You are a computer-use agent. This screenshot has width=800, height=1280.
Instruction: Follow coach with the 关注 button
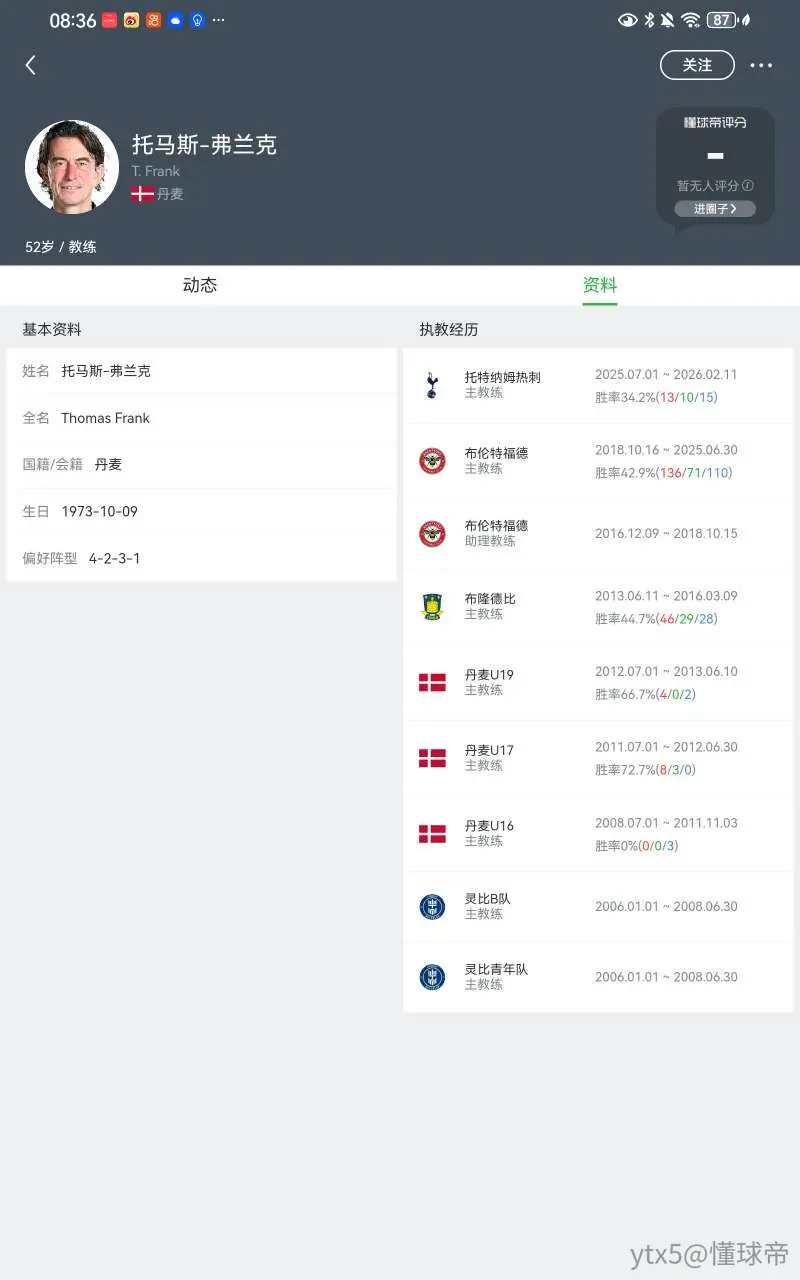(x=697, y=65)
